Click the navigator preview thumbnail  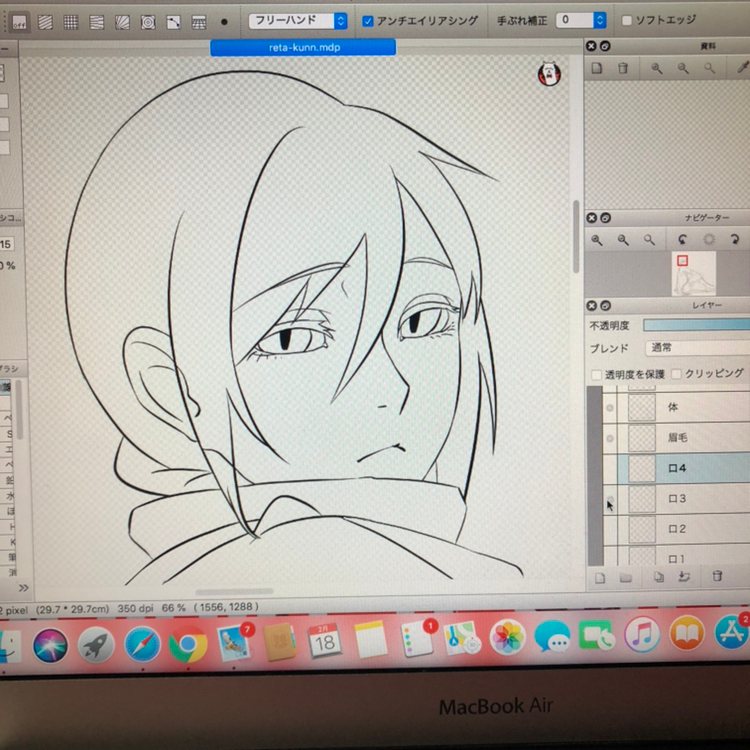click(x=694, y=273)
